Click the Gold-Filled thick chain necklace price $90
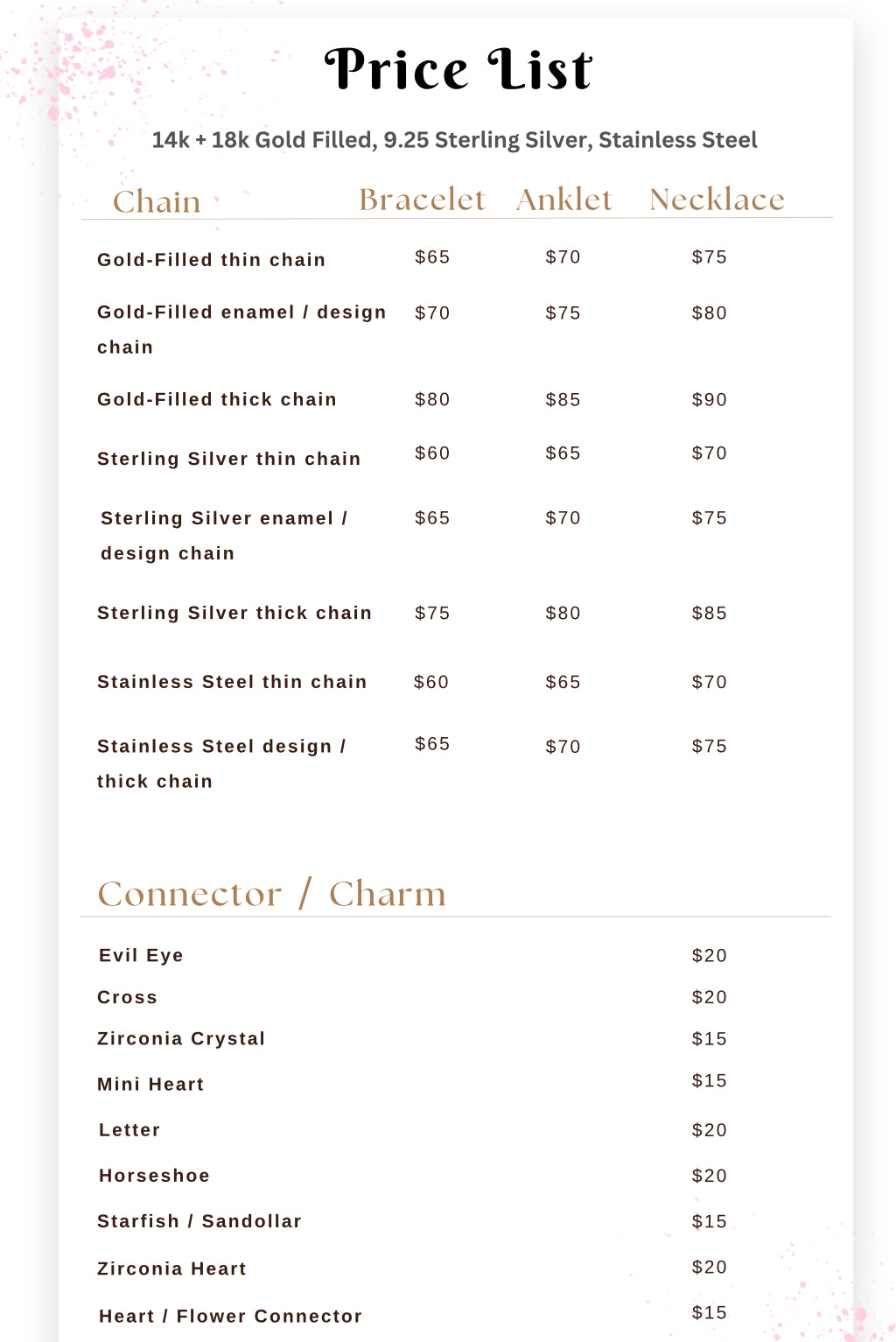The image size is (896, 1342). coord(709,400)
